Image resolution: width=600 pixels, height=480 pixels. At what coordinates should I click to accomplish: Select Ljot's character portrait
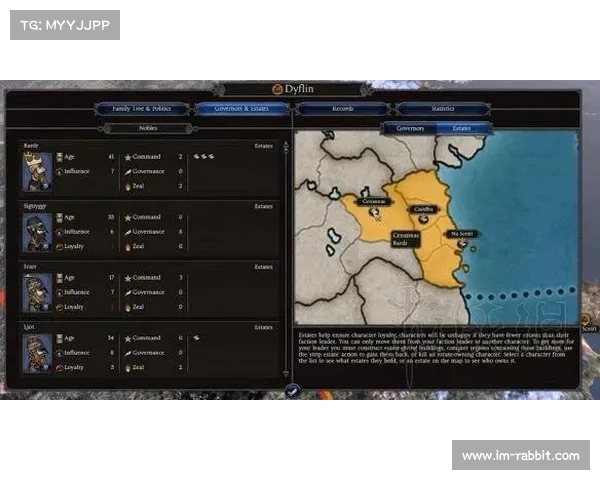point(37,352)
